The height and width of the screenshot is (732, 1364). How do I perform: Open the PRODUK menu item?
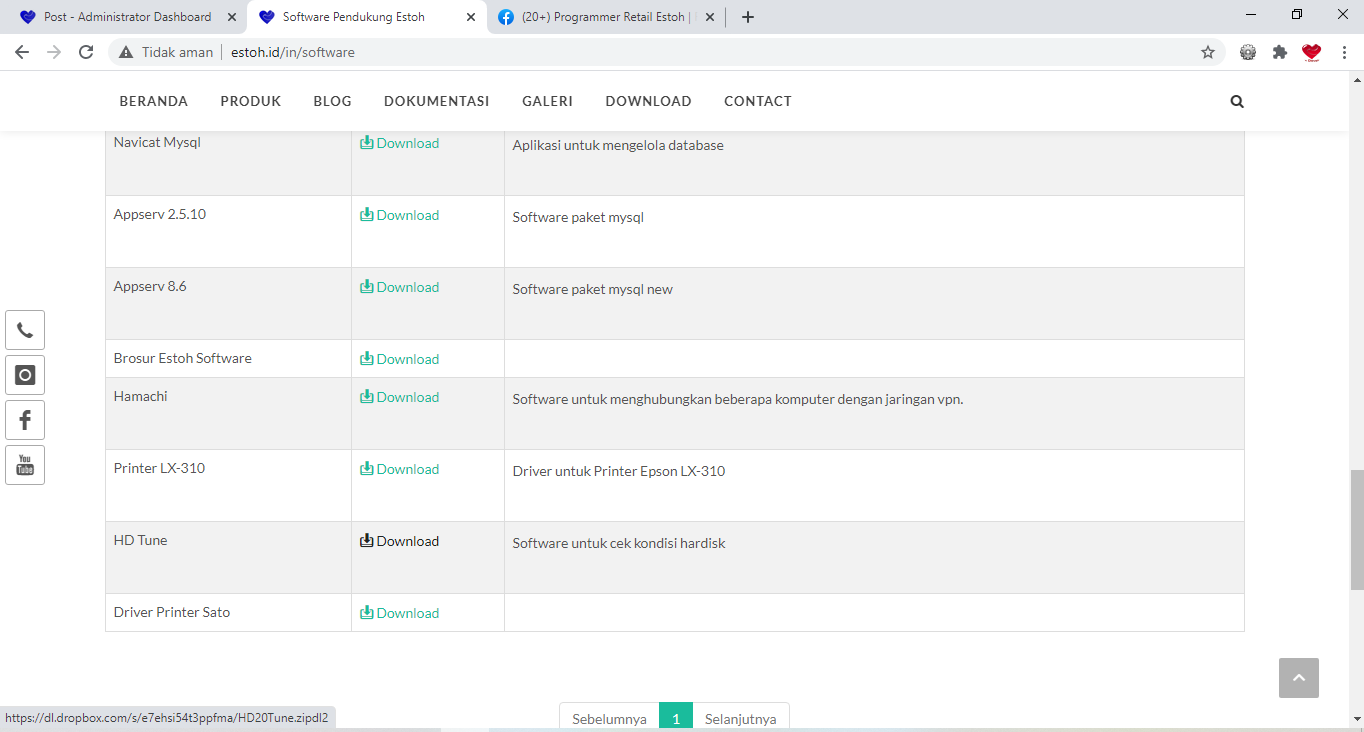click(251, 101)
